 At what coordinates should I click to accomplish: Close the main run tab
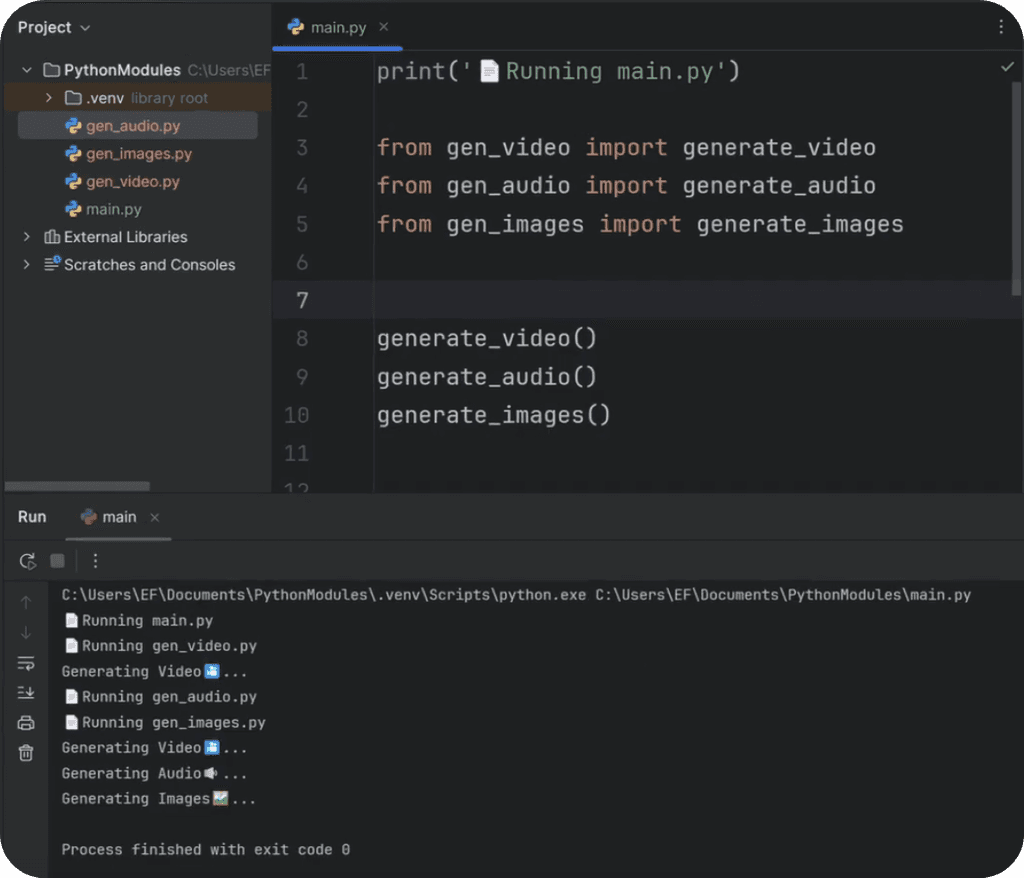click(x=155, y=517)
